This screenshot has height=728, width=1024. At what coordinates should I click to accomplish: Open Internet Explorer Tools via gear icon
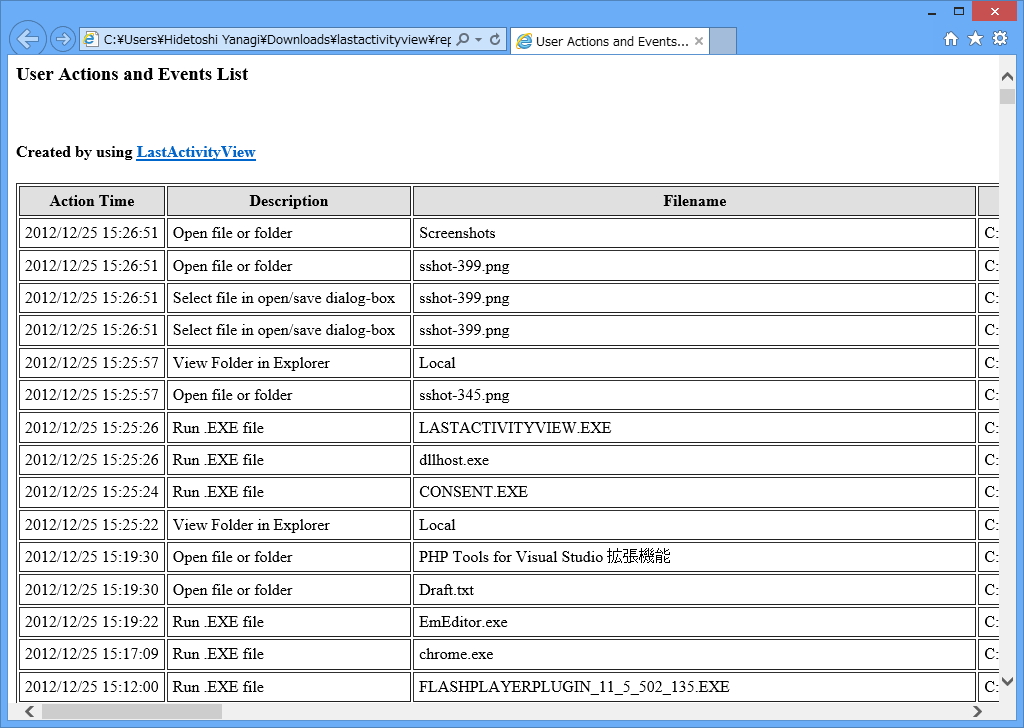[x=1000, y=40]
